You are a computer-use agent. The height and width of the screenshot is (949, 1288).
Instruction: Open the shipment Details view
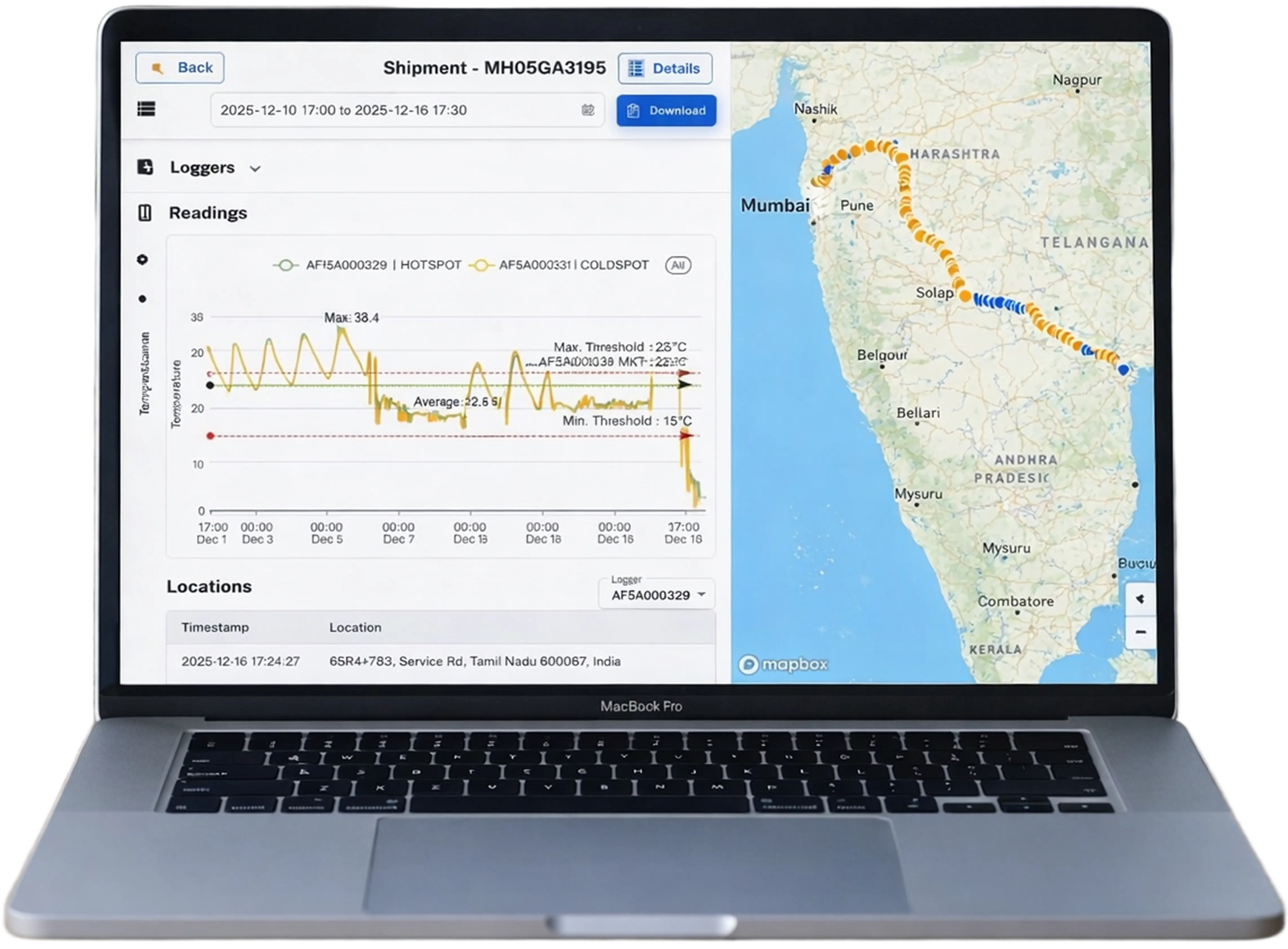(x=664, y=68)
